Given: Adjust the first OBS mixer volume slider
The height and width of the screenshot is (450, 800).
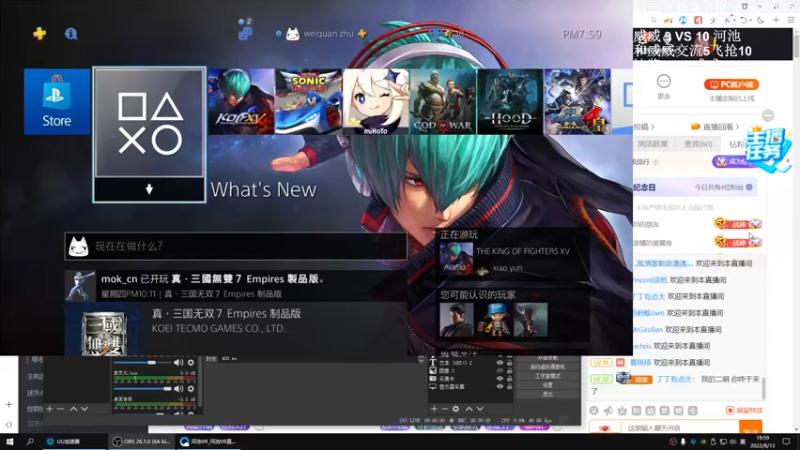Looking at the screenshot, I should pos(142,362).
